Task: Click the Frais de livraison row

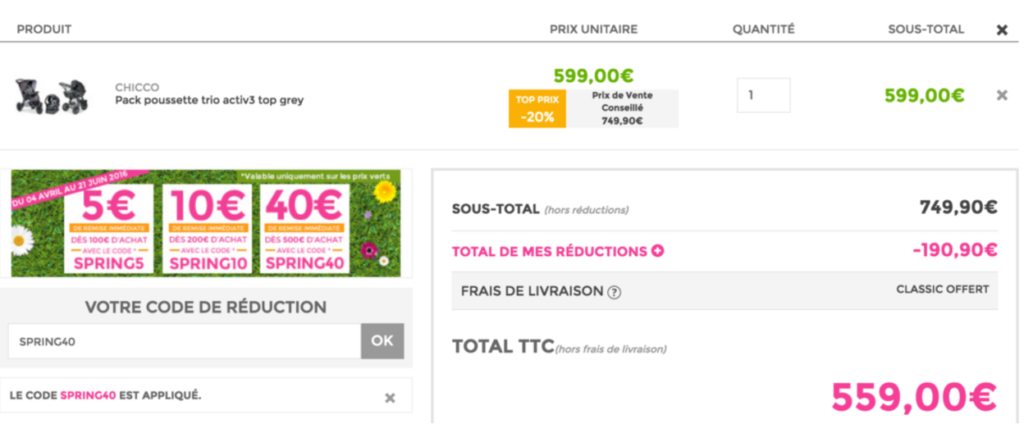Action: [725, 290]
